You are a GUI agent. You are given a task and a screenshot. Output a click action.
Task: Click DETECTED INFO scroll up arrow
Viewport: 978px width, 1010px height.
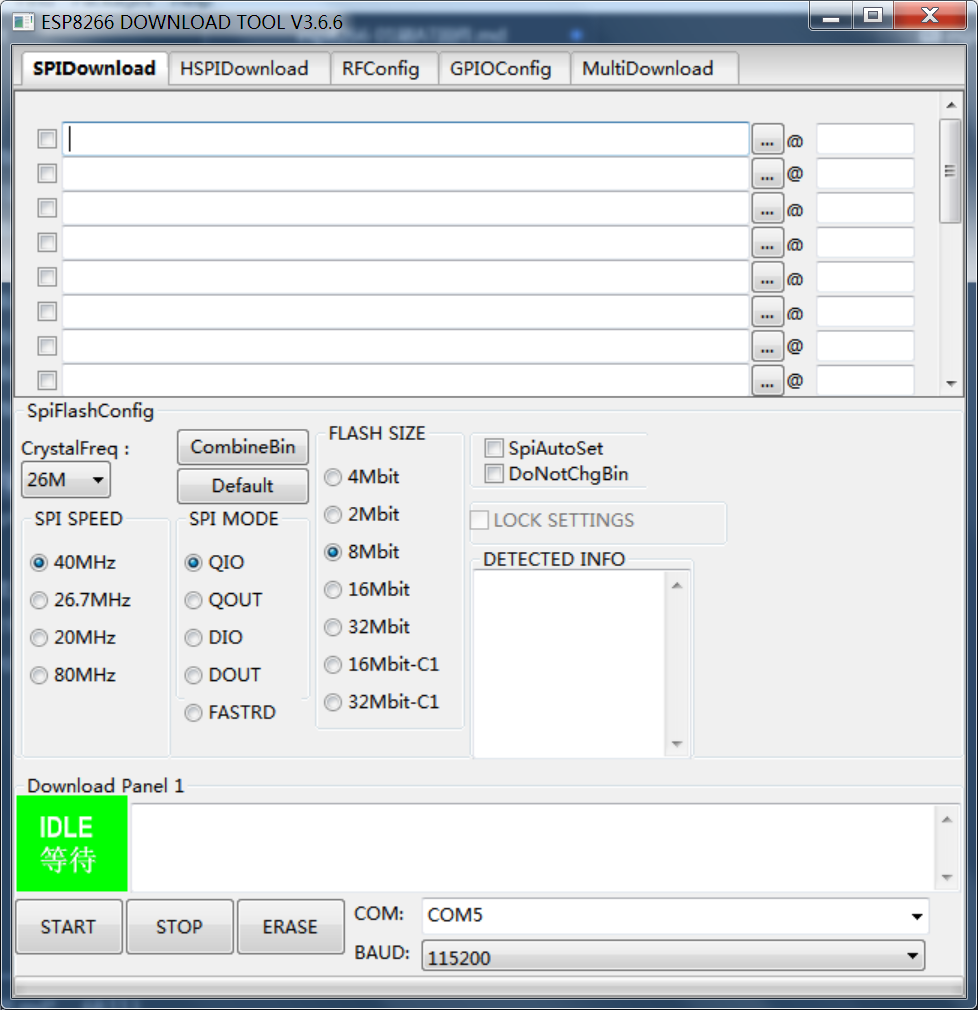pos(676,586)
